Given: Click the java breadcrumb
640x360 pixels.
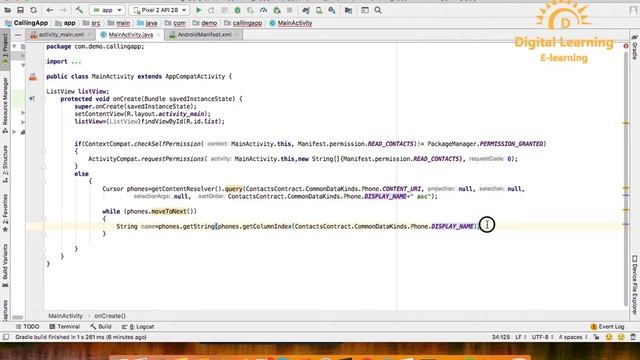Looking at the screenshot, I should click(147, 23).
